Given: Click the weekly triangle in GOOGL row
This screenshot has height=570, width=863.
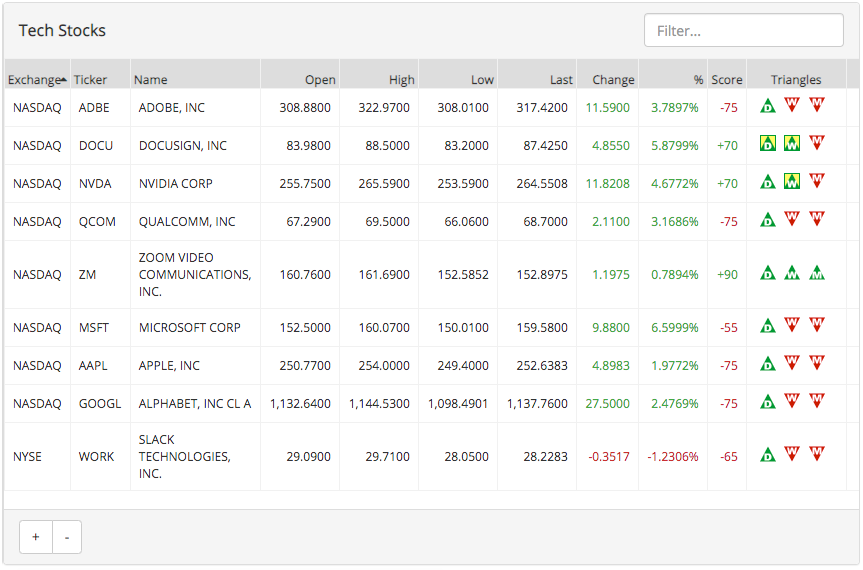Looking at the screenshot, I should tap(791, 401).
